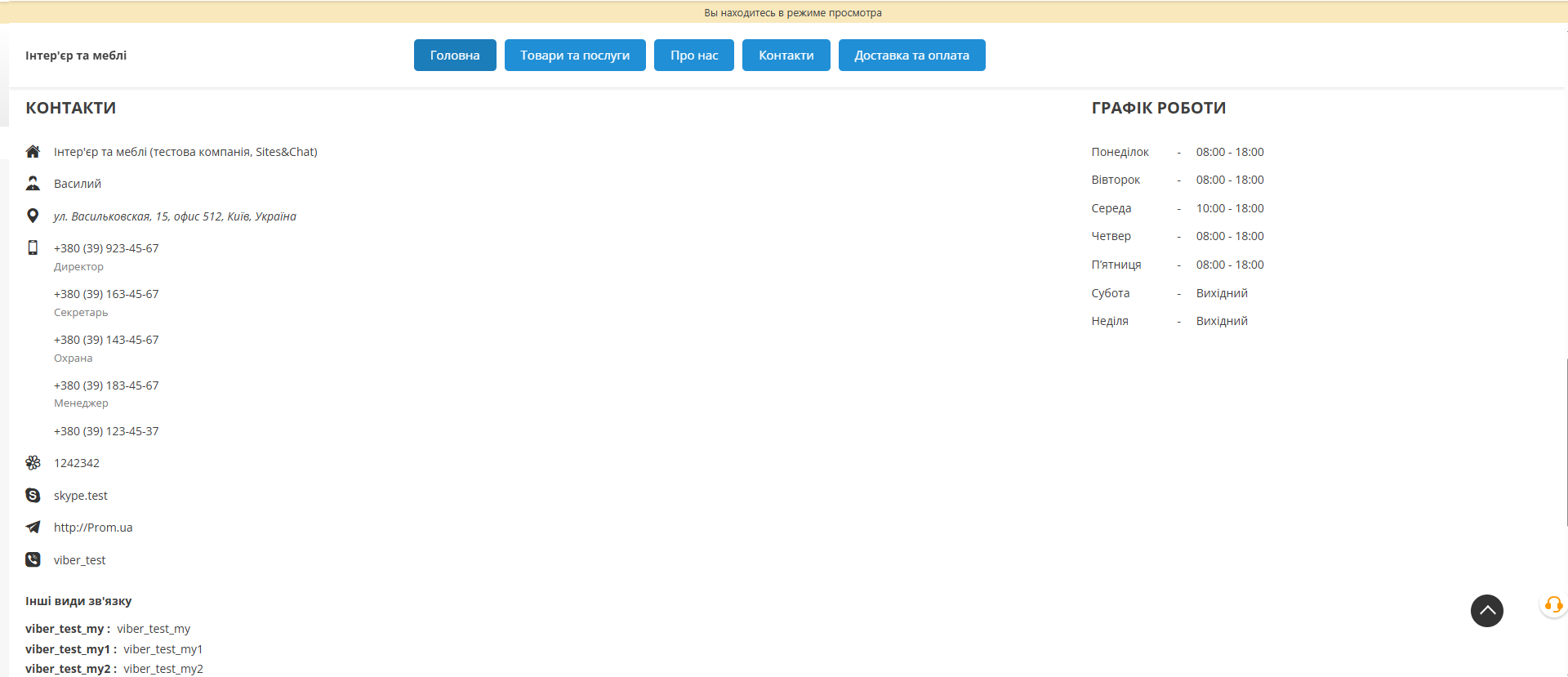
Task: Open the orange headset support widget
Action: [x=1552, y=605]
